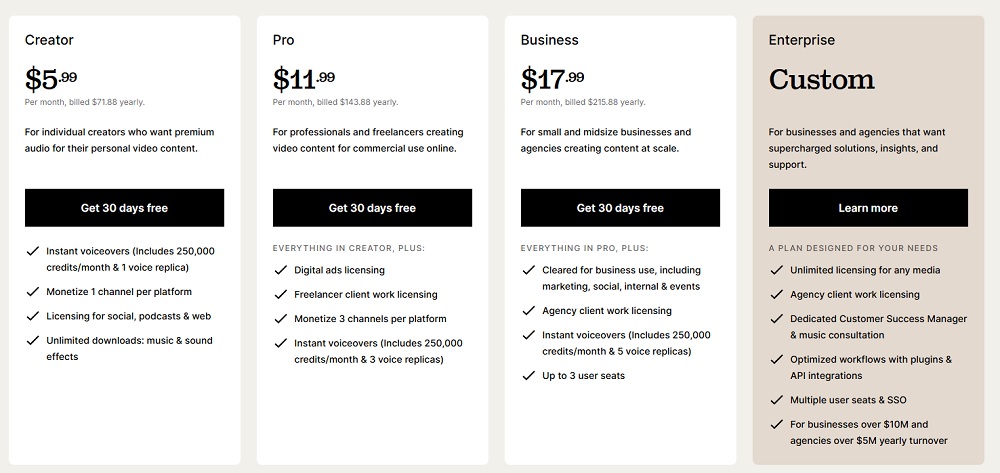Click Get 30 days free under Creator

(124, 208)
